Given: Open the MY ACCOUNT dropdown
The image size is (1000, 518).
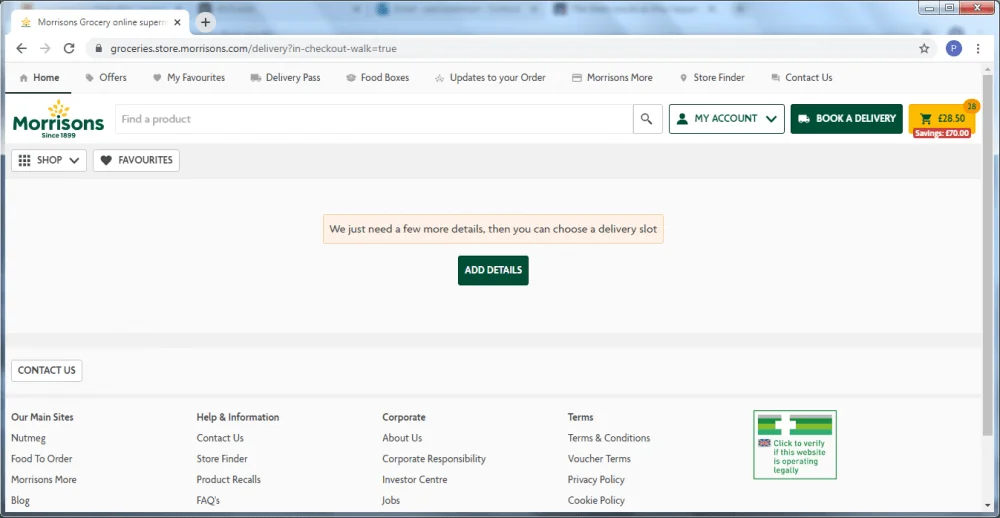Looking at the screenshot, I should pos(726,119).
